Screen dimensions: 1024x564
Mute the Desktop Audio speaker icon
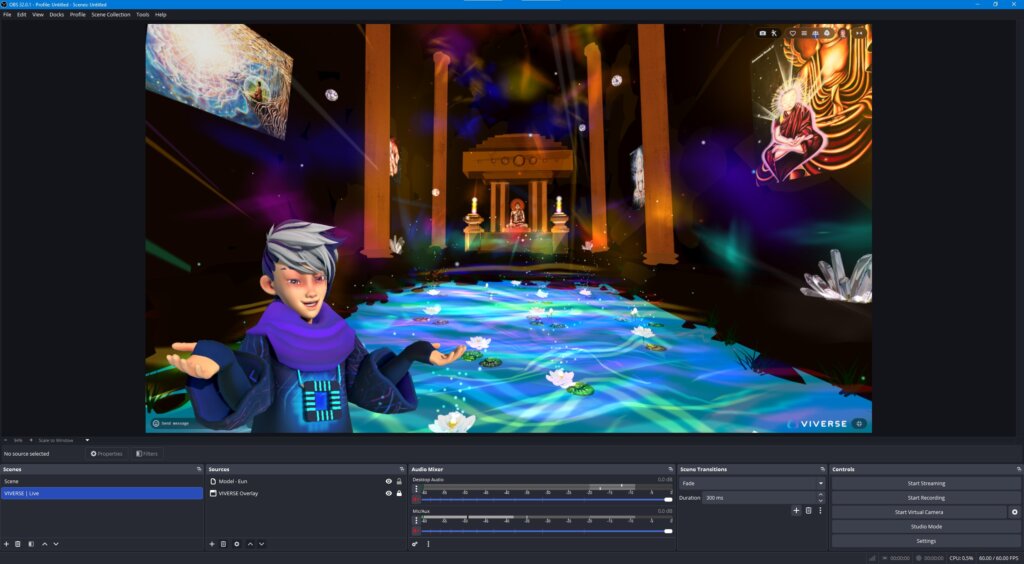click(x=416, y=499)
